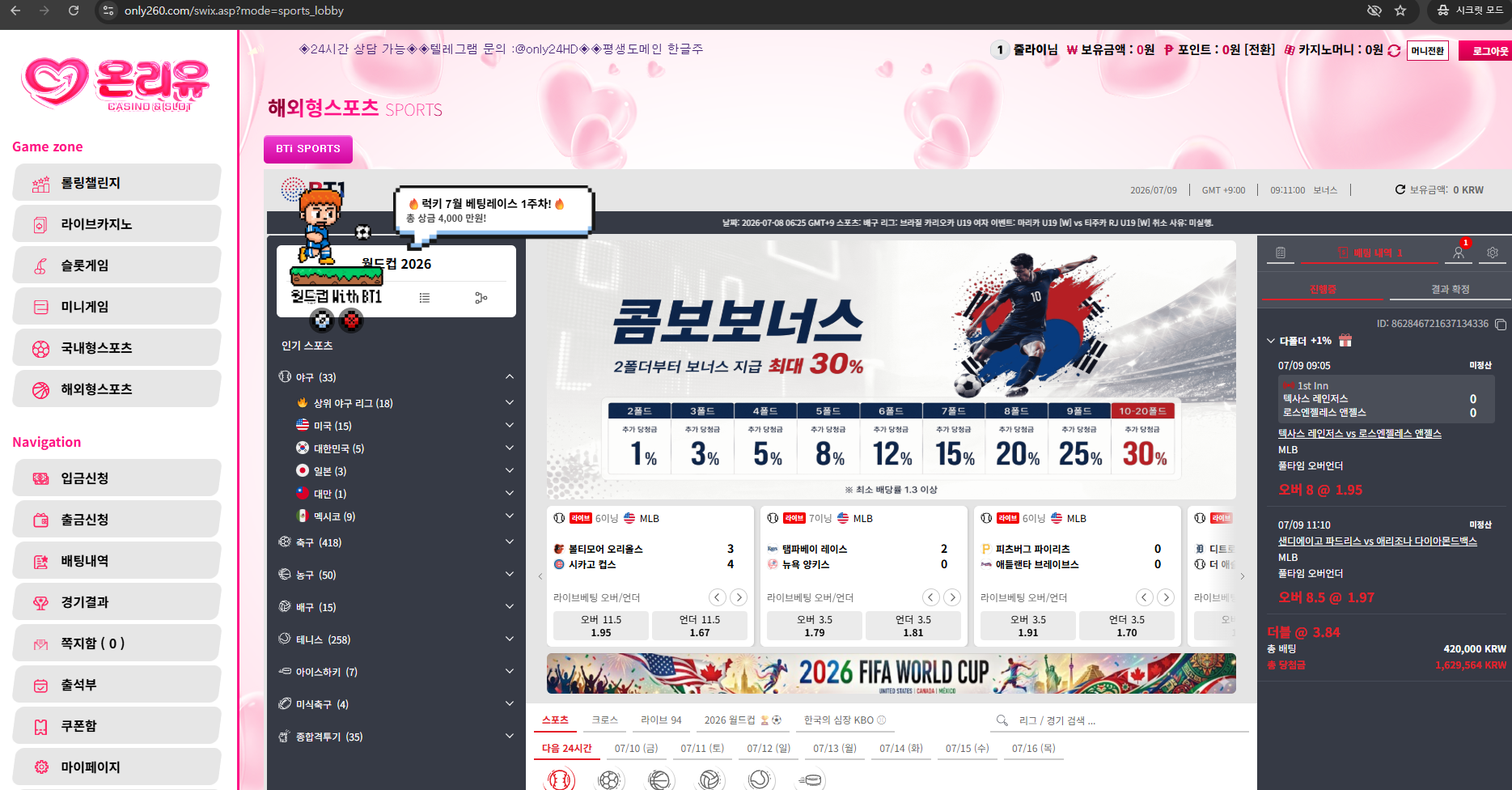
Task: Select 오버 3.5 odds 1.79
Action: [x=815, y=626]
